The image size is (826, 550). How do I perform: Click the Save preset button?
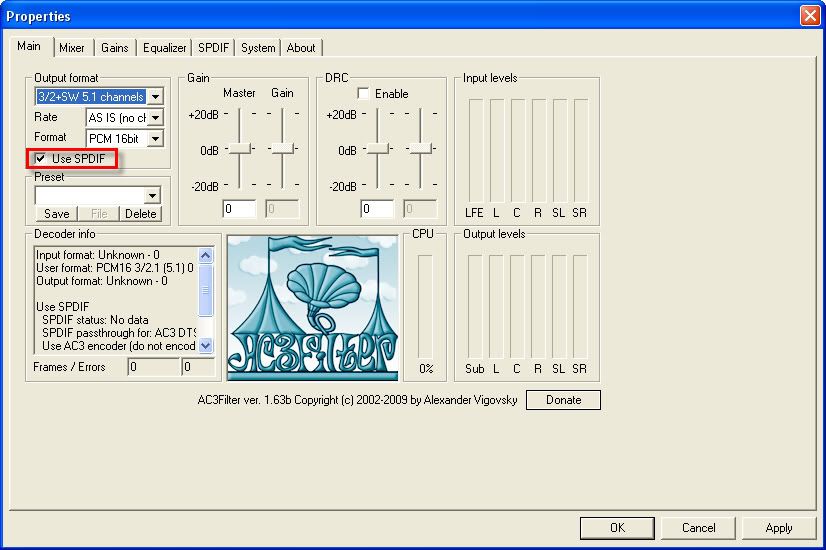click(x=56, y=214)
